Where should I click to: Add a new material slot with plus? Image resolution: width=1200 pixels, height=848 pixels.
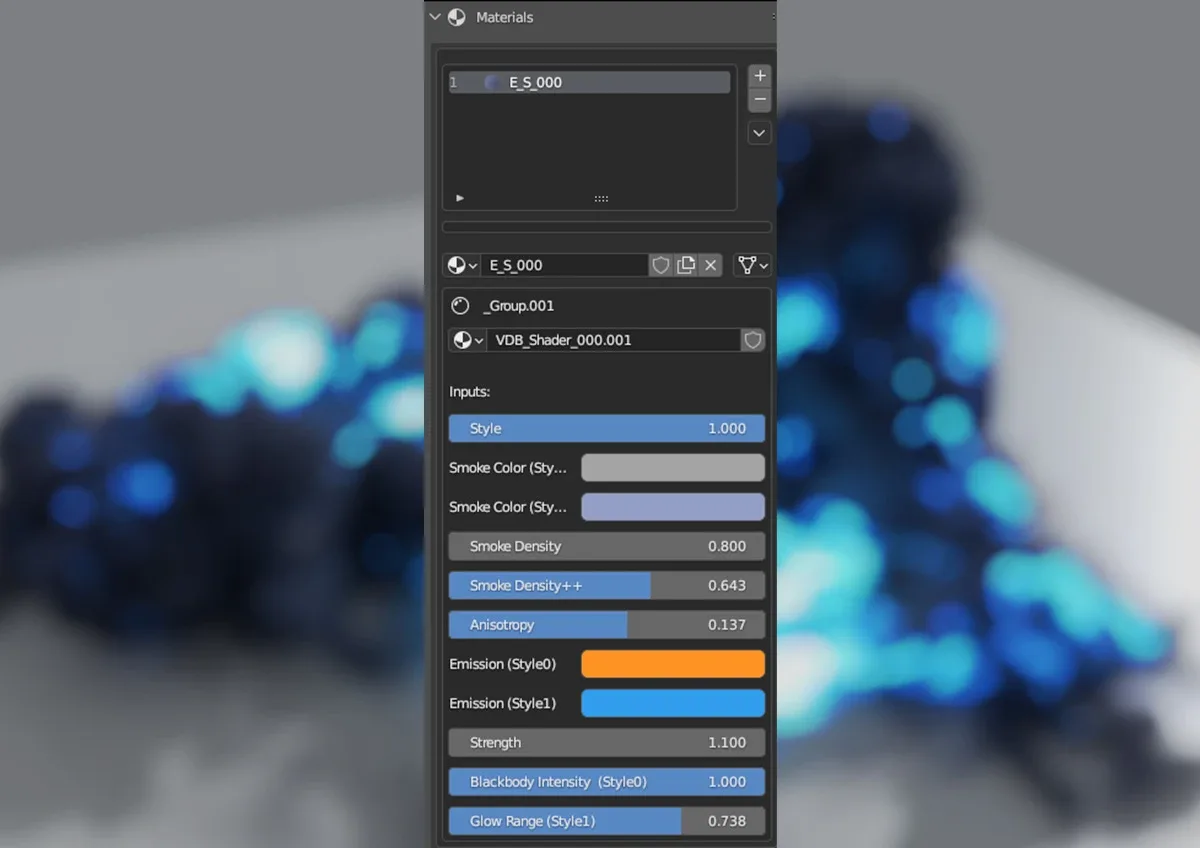click(760, 76)
